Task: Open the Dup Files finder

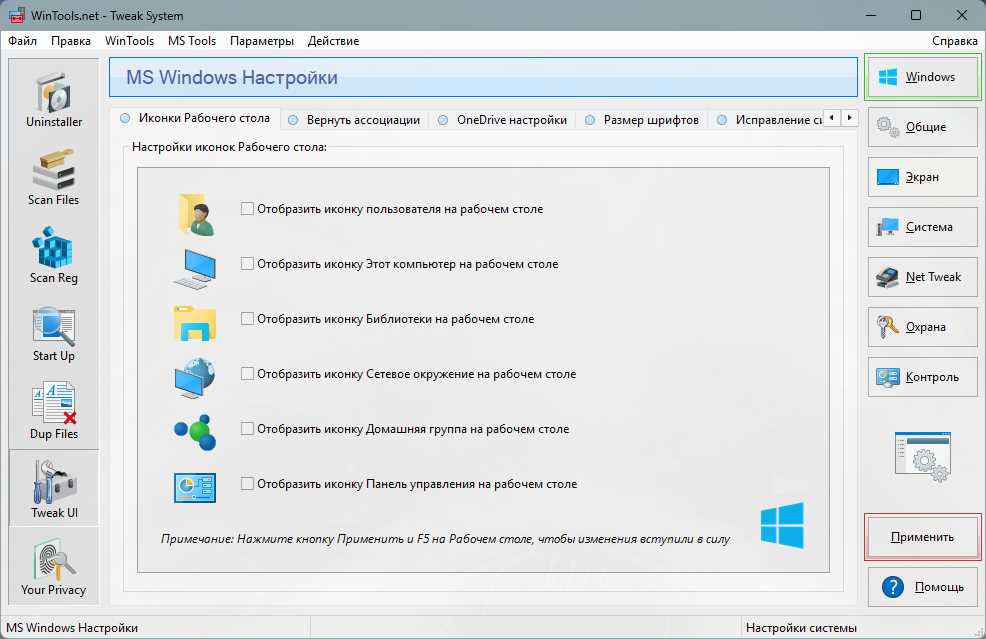Action: pyautogui.click(x=54, y=411)
